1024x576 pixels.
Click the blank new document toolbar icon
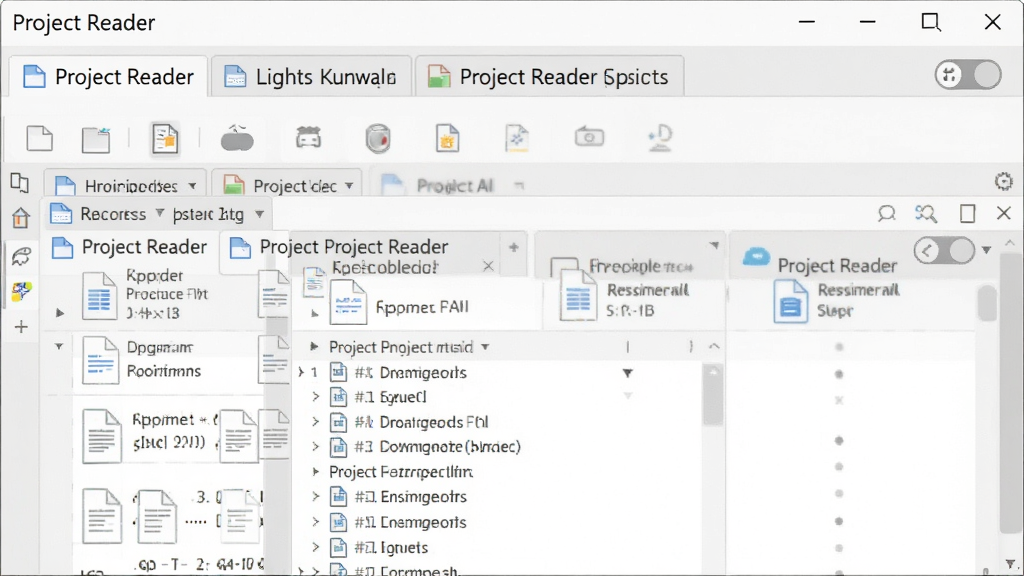pyautogui.click(x=40, y=138)
